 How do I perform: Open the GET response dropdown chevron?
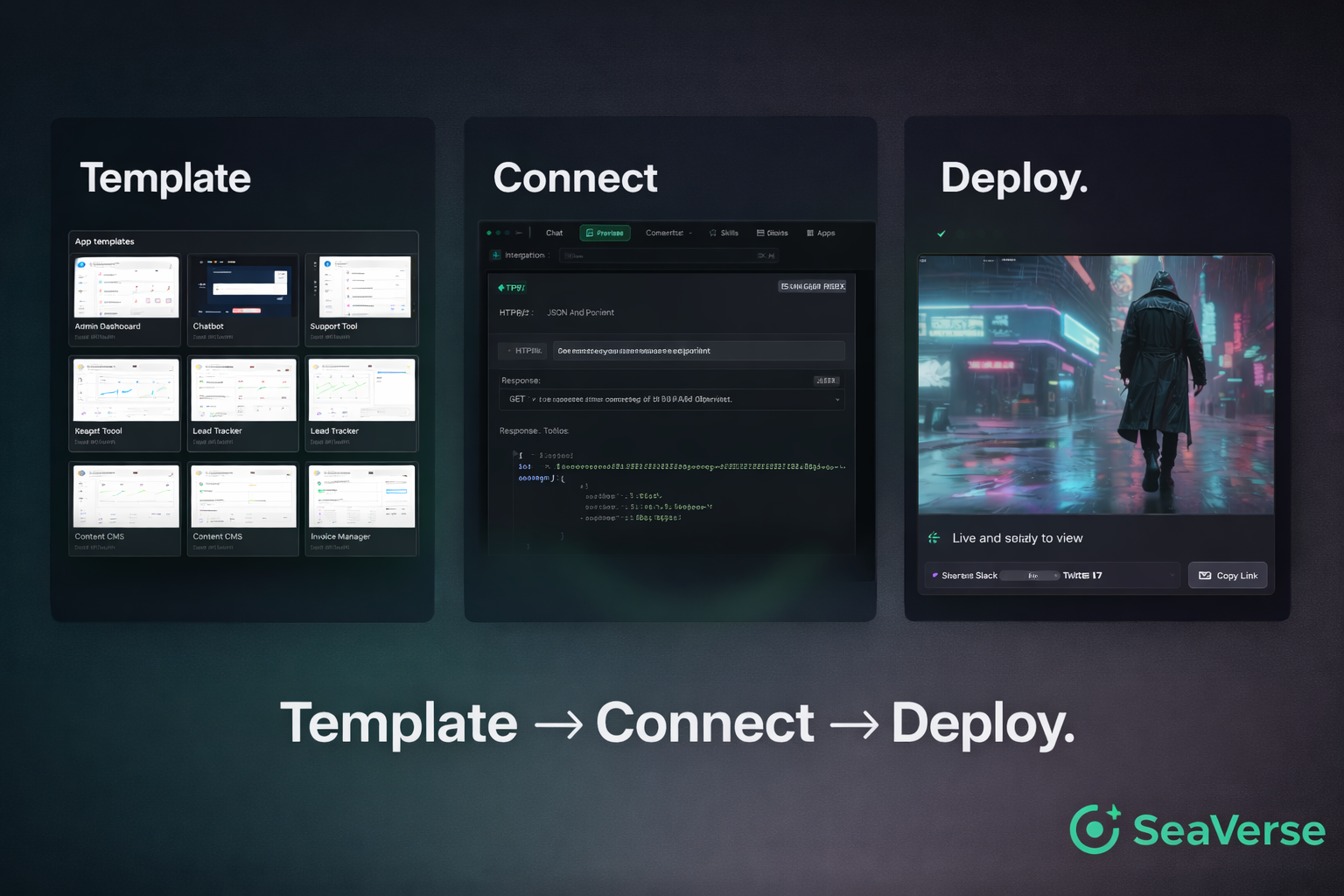pyautogui.click(x=837, y=400)
